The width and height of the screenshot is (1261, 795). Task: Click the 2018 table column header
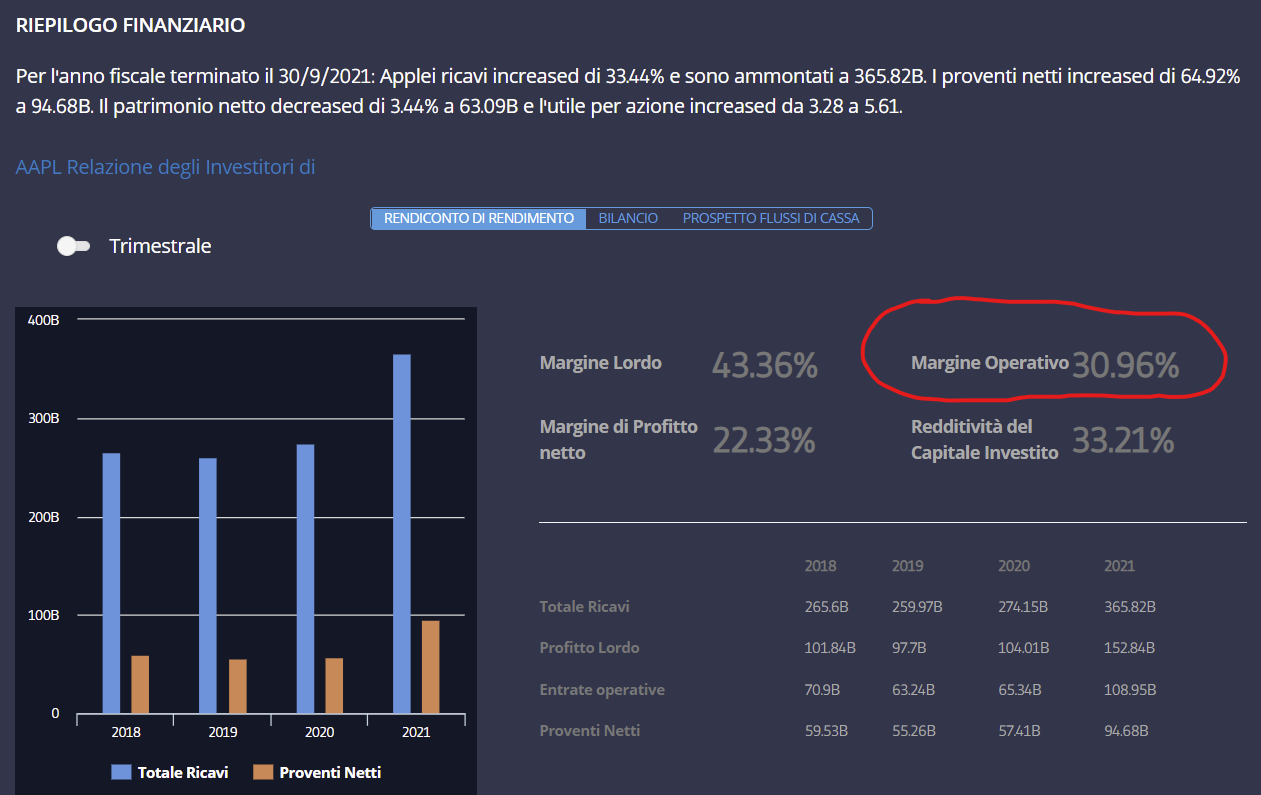(820, 566)
